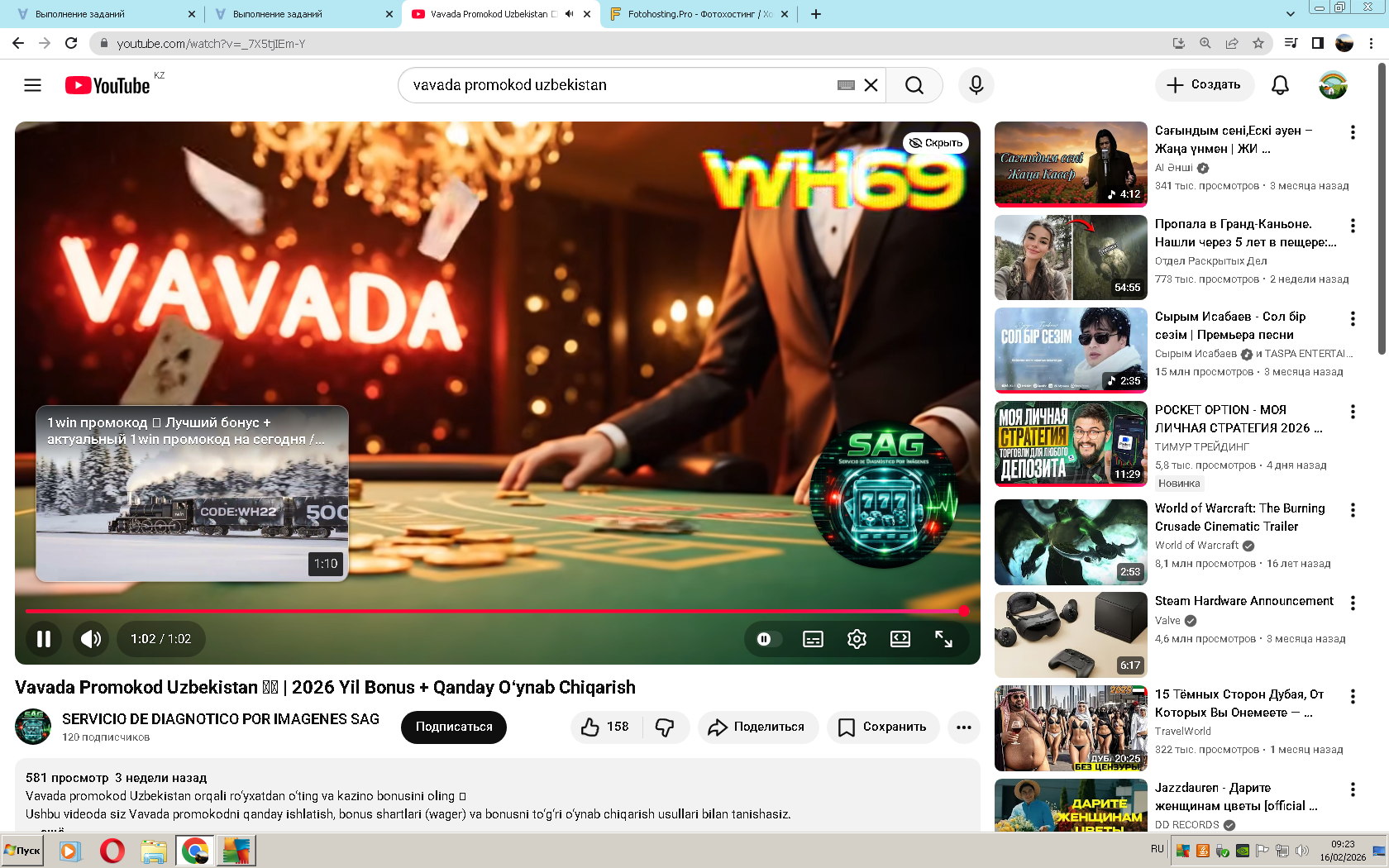Viewport: 1389px width, 868px height.
Task: Open the tray volume speaker icon
Action: pos(1302,851)
